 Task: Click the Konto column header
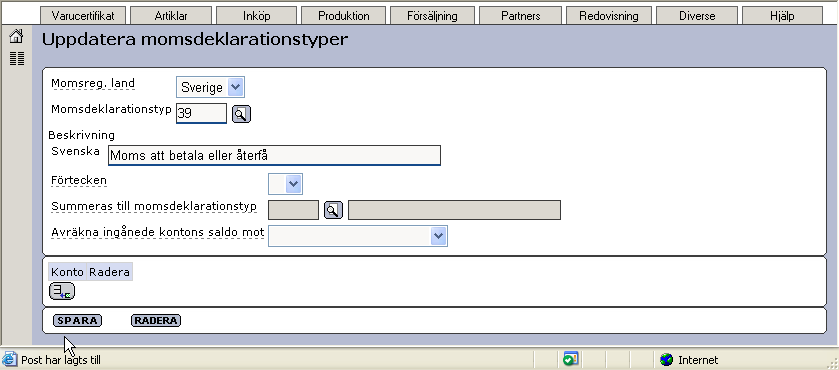click(x=67, y=272)
